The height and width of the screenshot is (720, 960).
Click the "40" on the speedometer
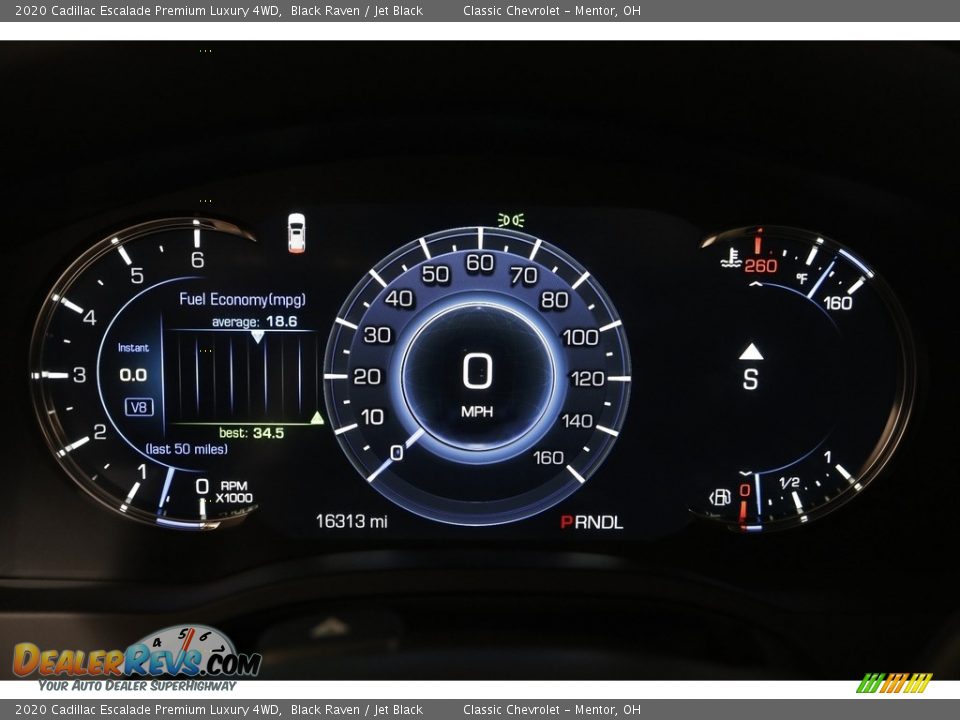point(399,298)
